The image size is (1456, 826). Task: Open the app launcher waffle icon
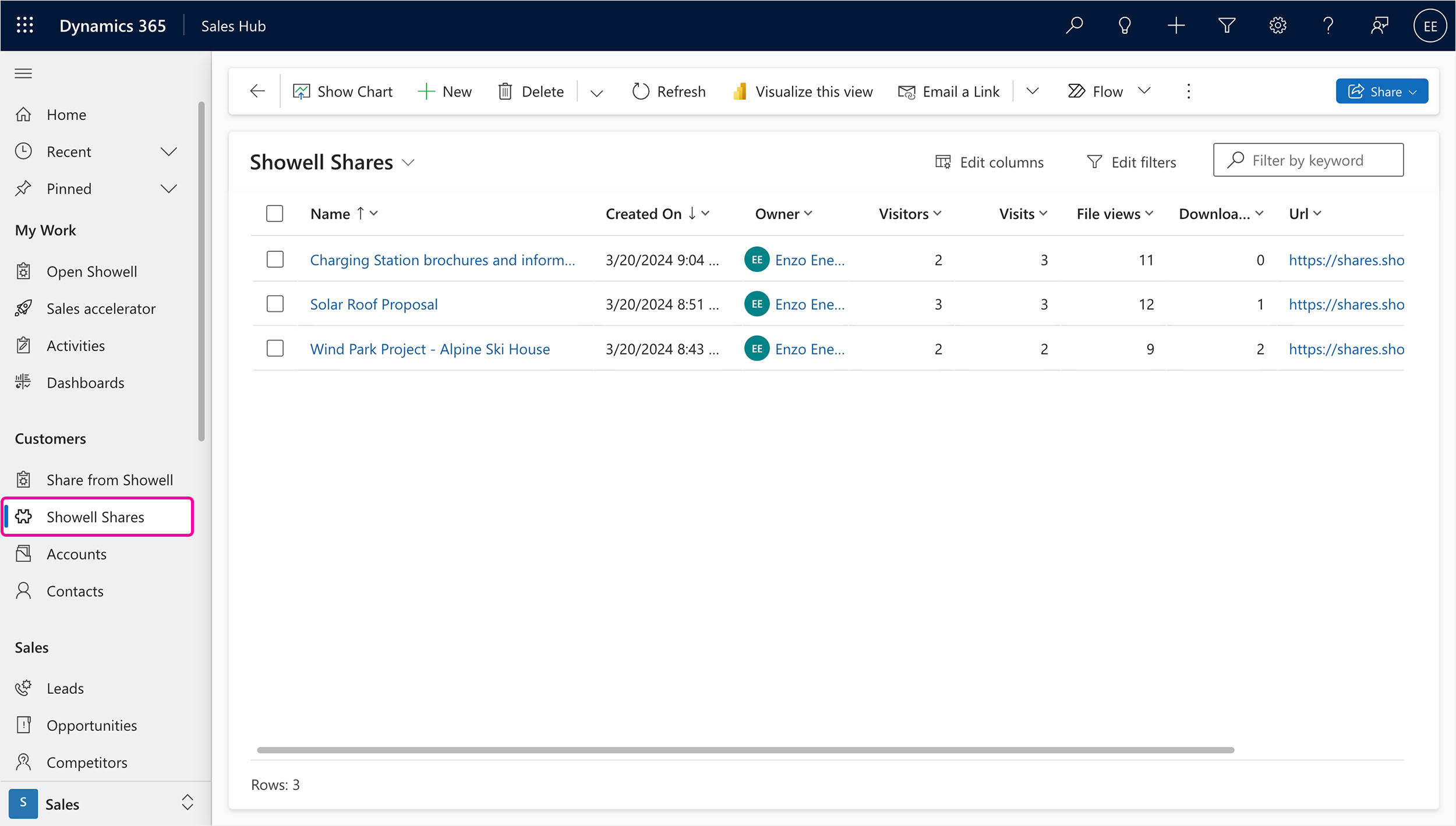tap(24, 26)
